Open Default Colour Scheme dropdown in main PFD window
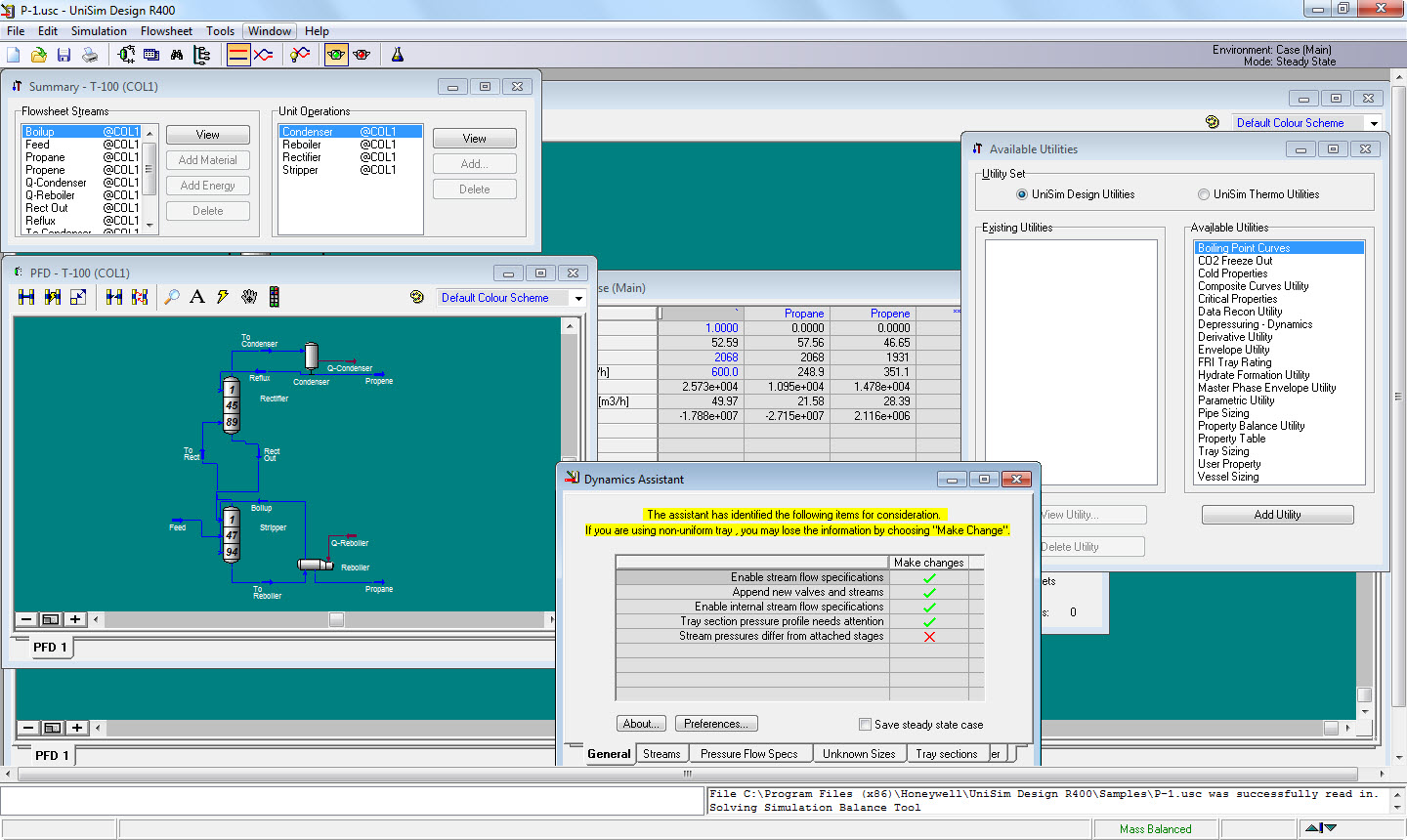Viewport: 1407px width, 840px height. [1374, 123]
